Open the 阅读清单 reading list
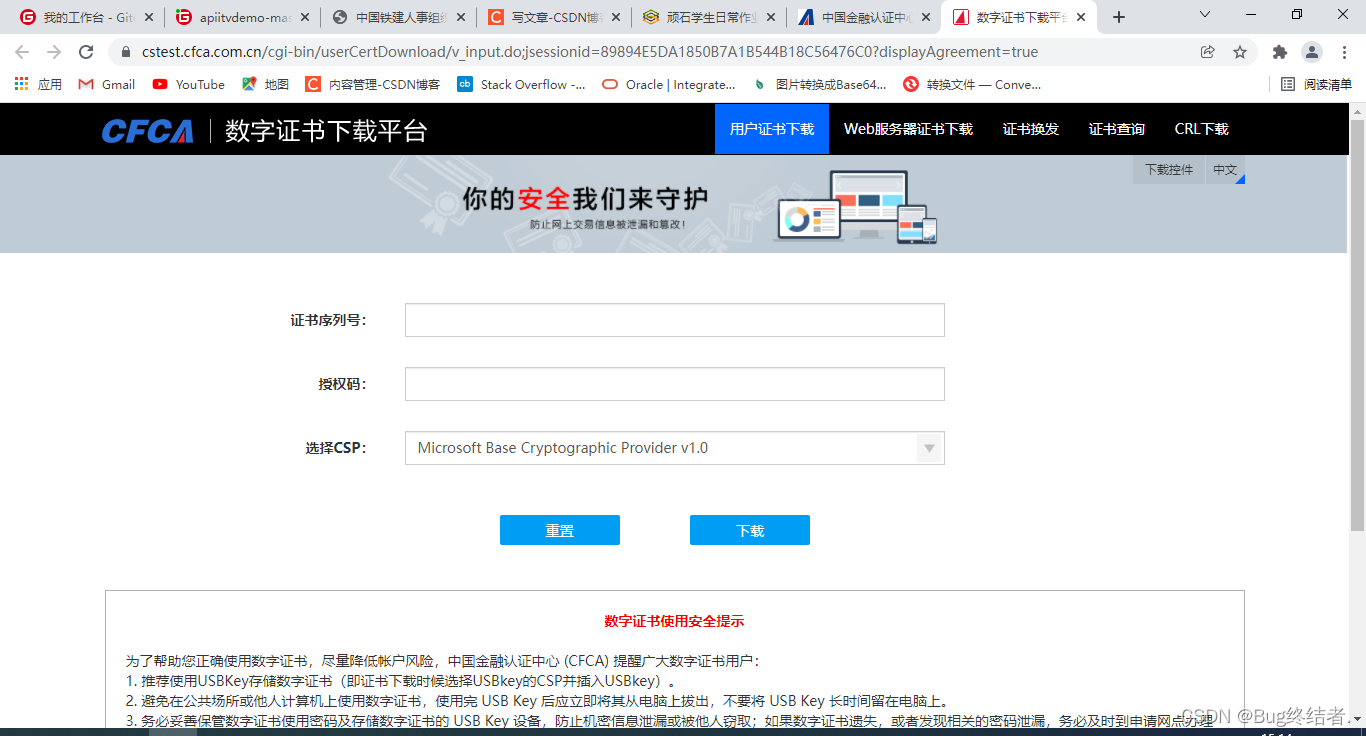The height and width of the screenshot is (736, 1366). pyautogui.click(x=1316, y=84)
